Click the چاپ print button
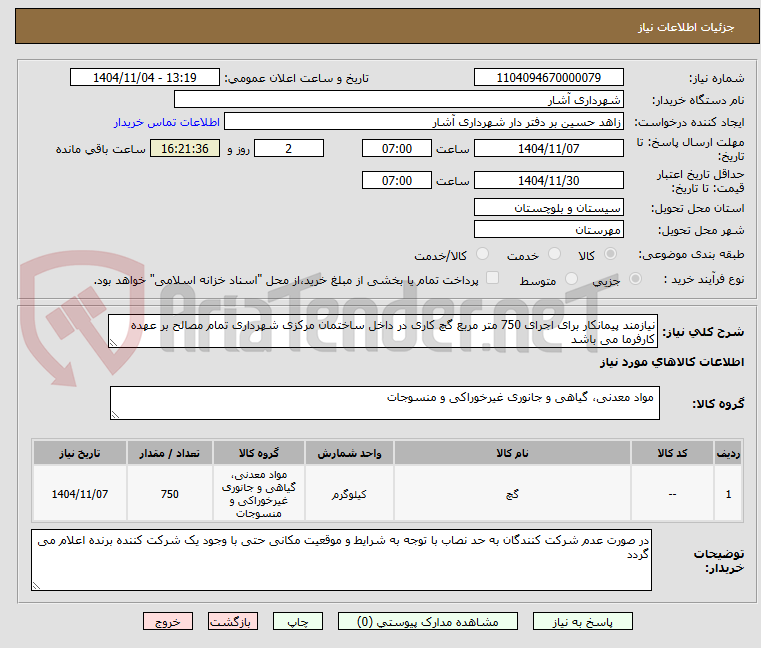 point(298,621)
